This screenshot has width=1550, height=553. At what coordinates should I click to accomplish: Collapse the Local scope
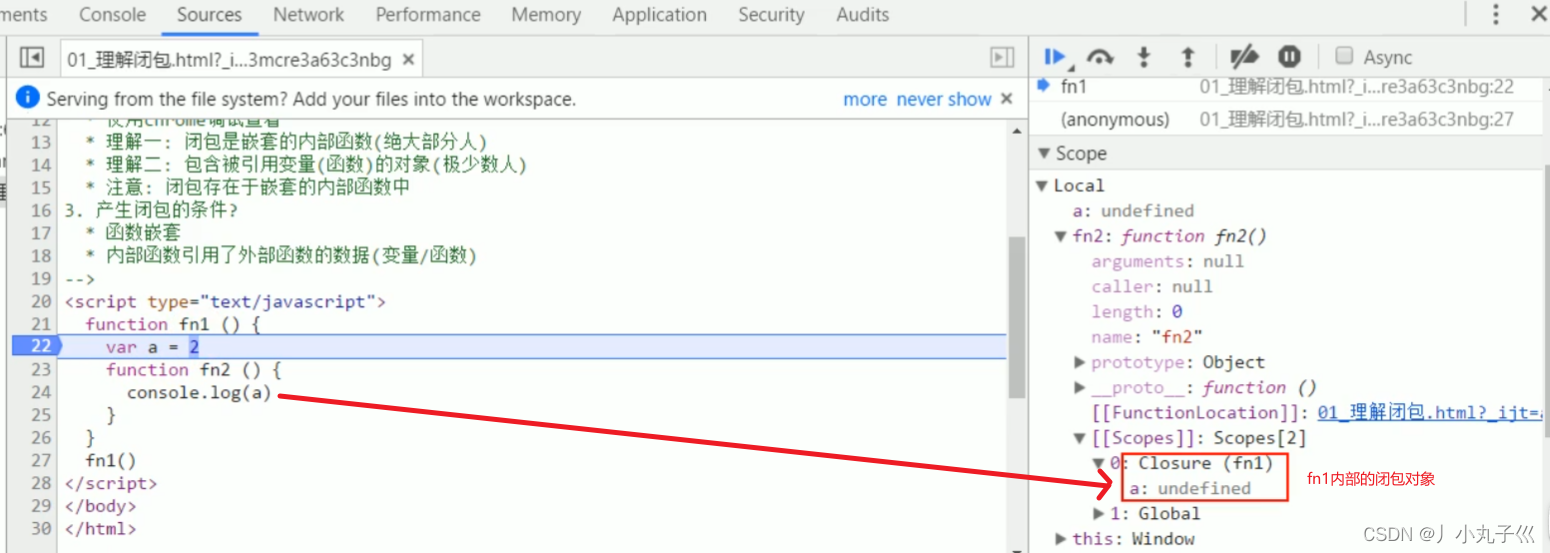1042,185
